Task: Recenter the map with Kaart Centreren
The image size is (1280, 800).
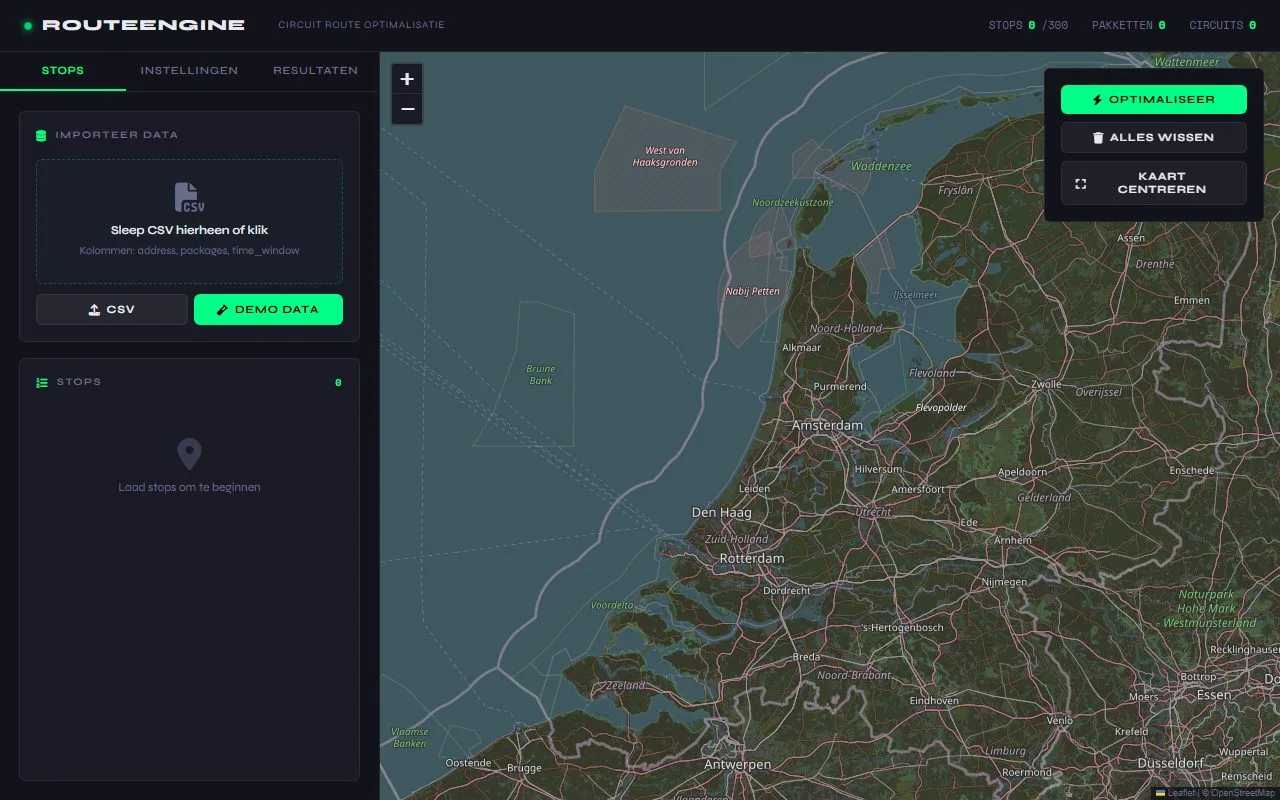Action: [1154, 183]
